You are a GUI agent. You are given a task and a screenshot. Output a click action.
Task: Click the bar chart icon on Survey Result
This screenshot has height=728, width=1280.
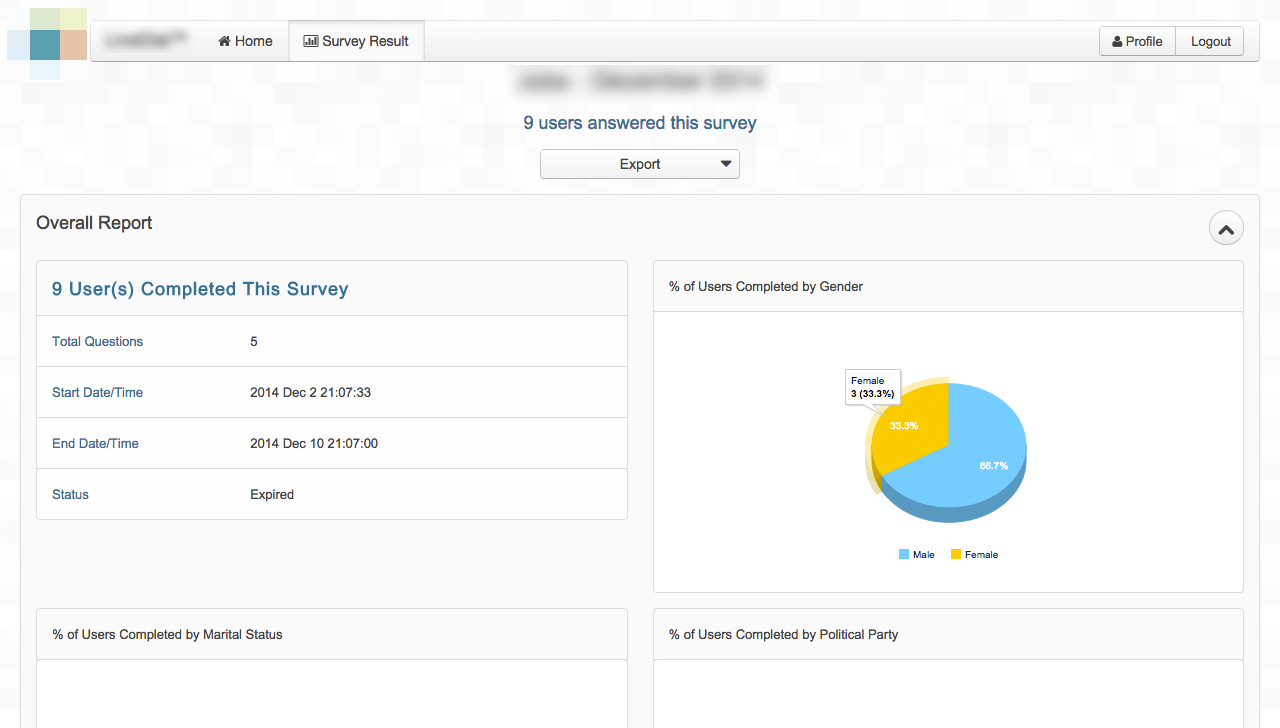click(x=311, y=41)
